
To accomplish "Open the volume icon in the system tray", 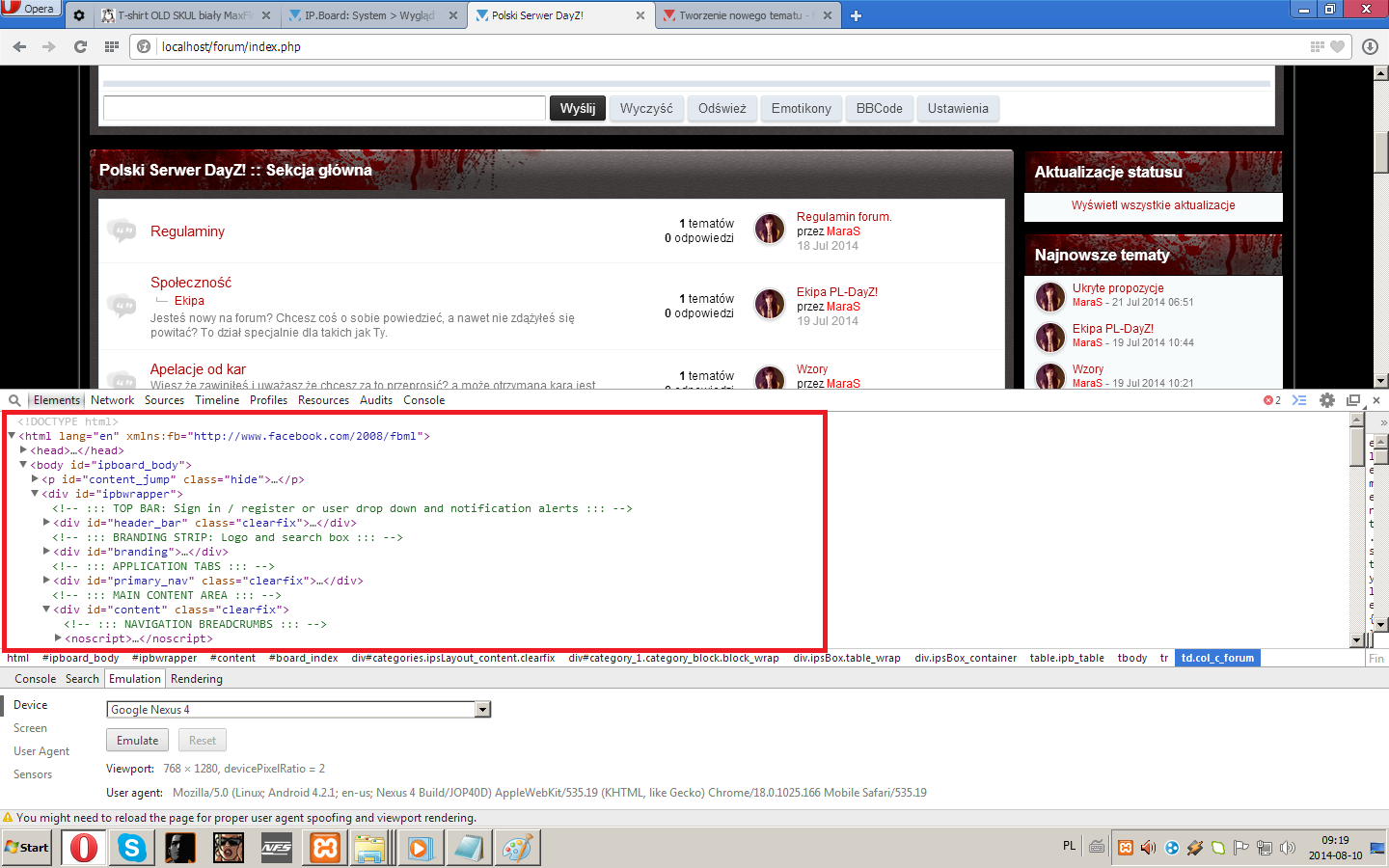I will 1148,847.
